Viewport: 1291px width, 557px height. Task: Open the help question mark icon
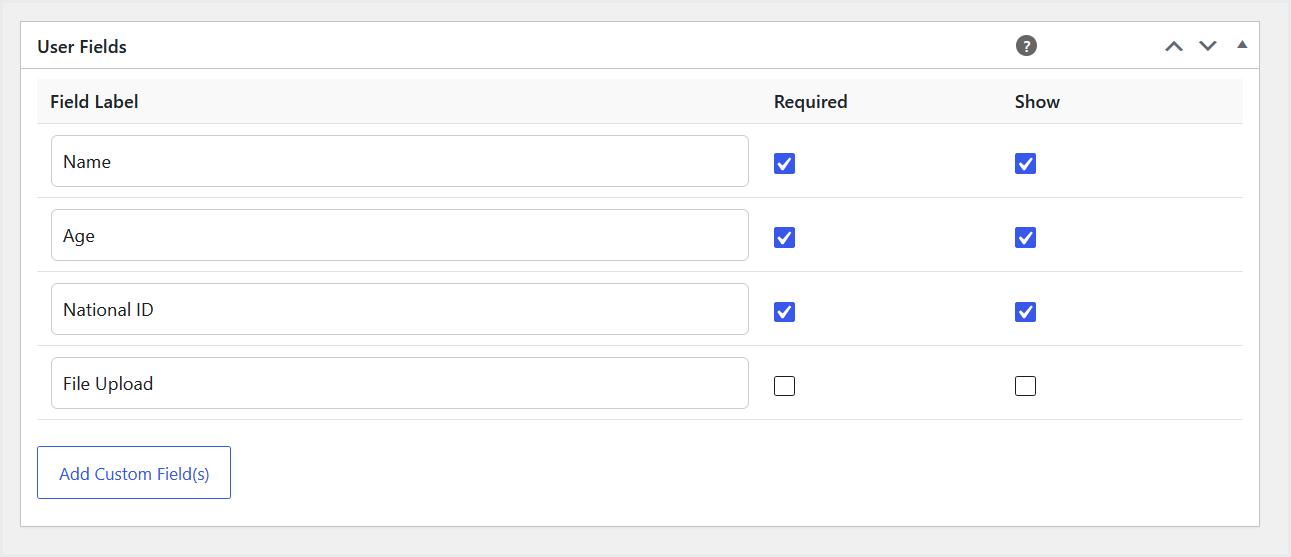[1026, 46]
